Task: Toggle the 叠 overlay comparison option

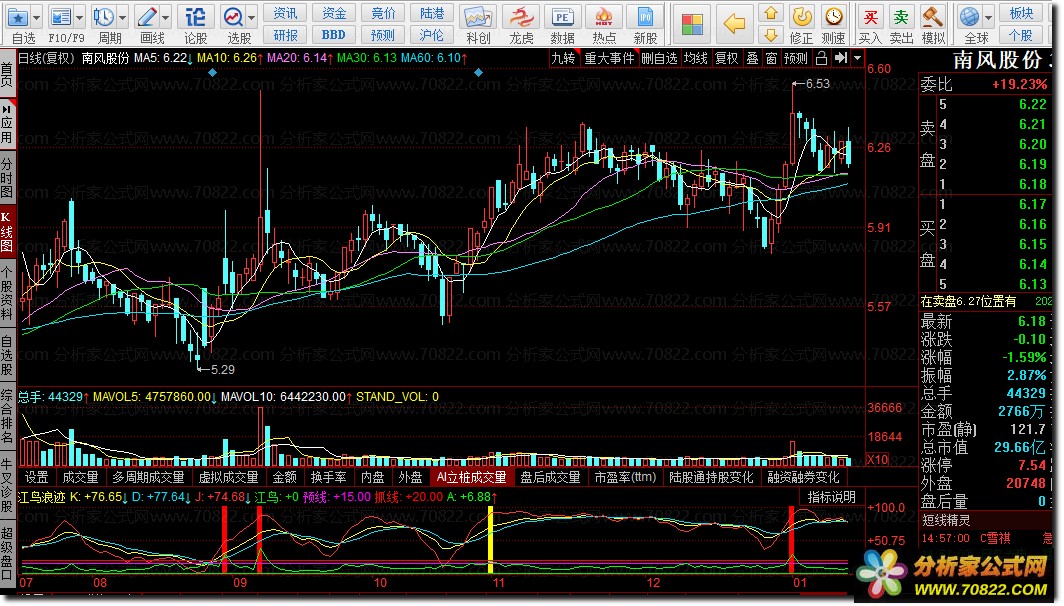Action: [753, 59]
